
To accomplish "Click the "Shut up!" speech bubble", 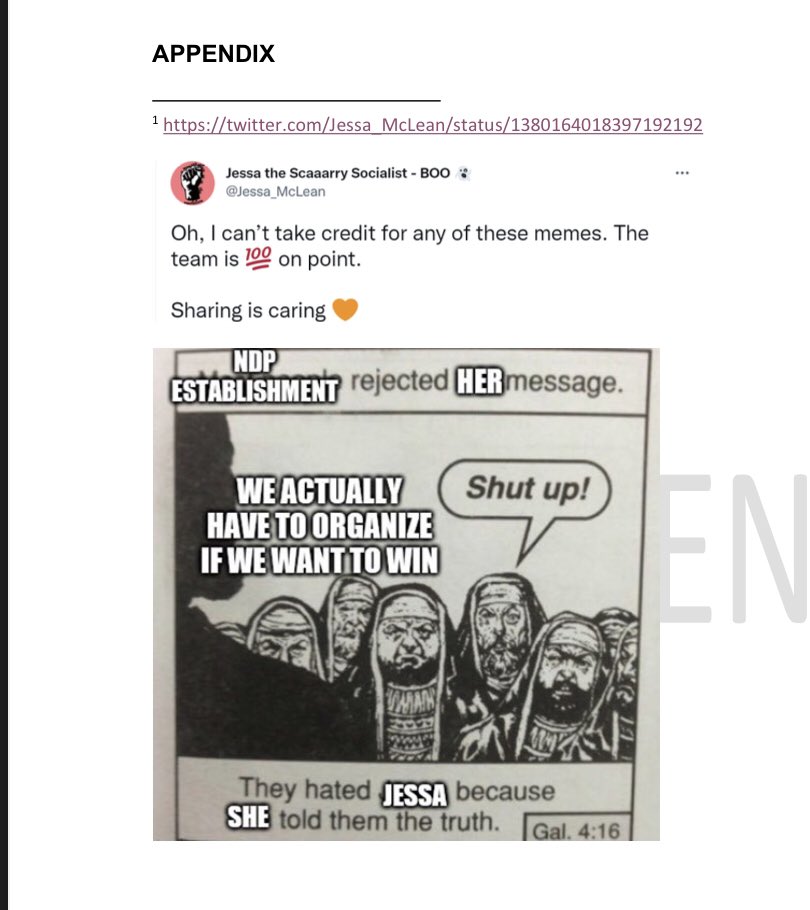I will click(x=524, y=490).
